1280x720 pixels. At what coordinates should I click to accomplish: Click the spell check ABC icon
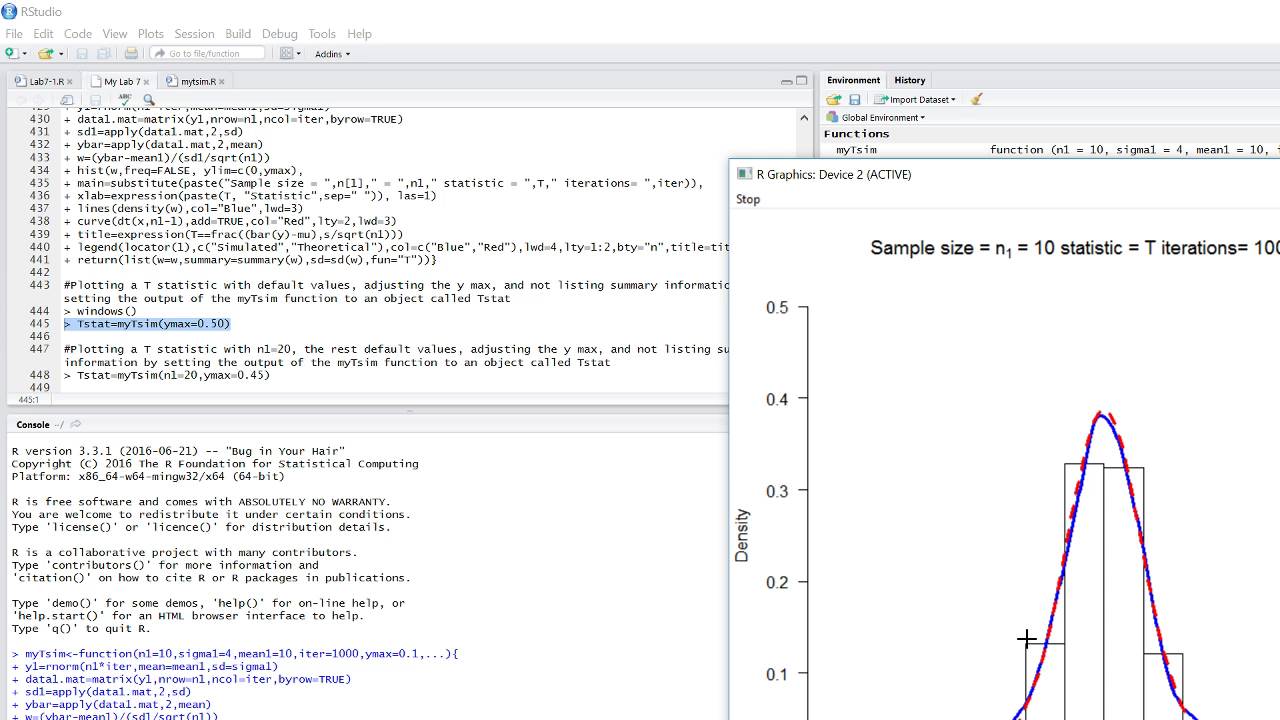[125, 99]
